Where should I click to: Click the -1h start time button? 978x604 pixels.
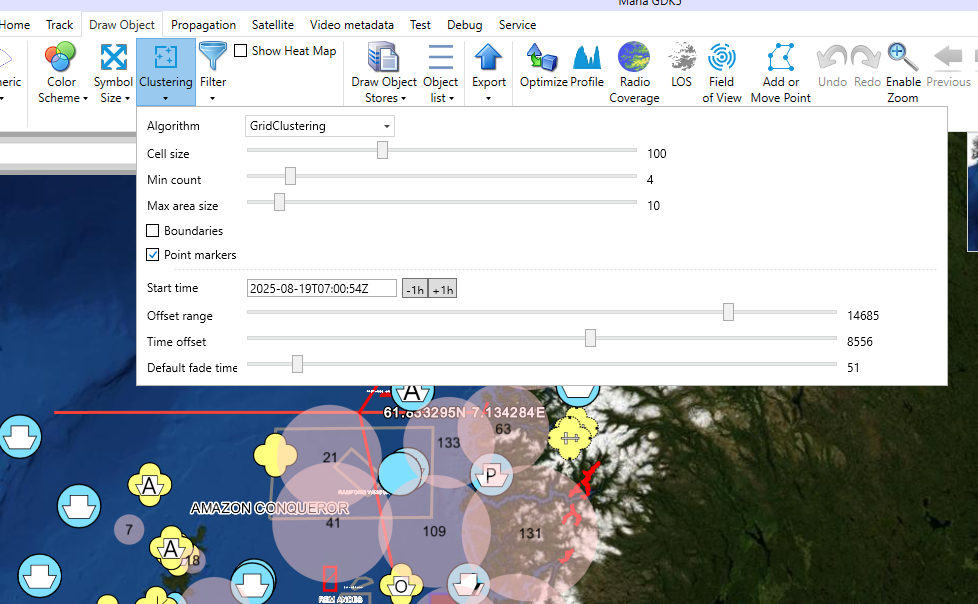tap(415, 288)
